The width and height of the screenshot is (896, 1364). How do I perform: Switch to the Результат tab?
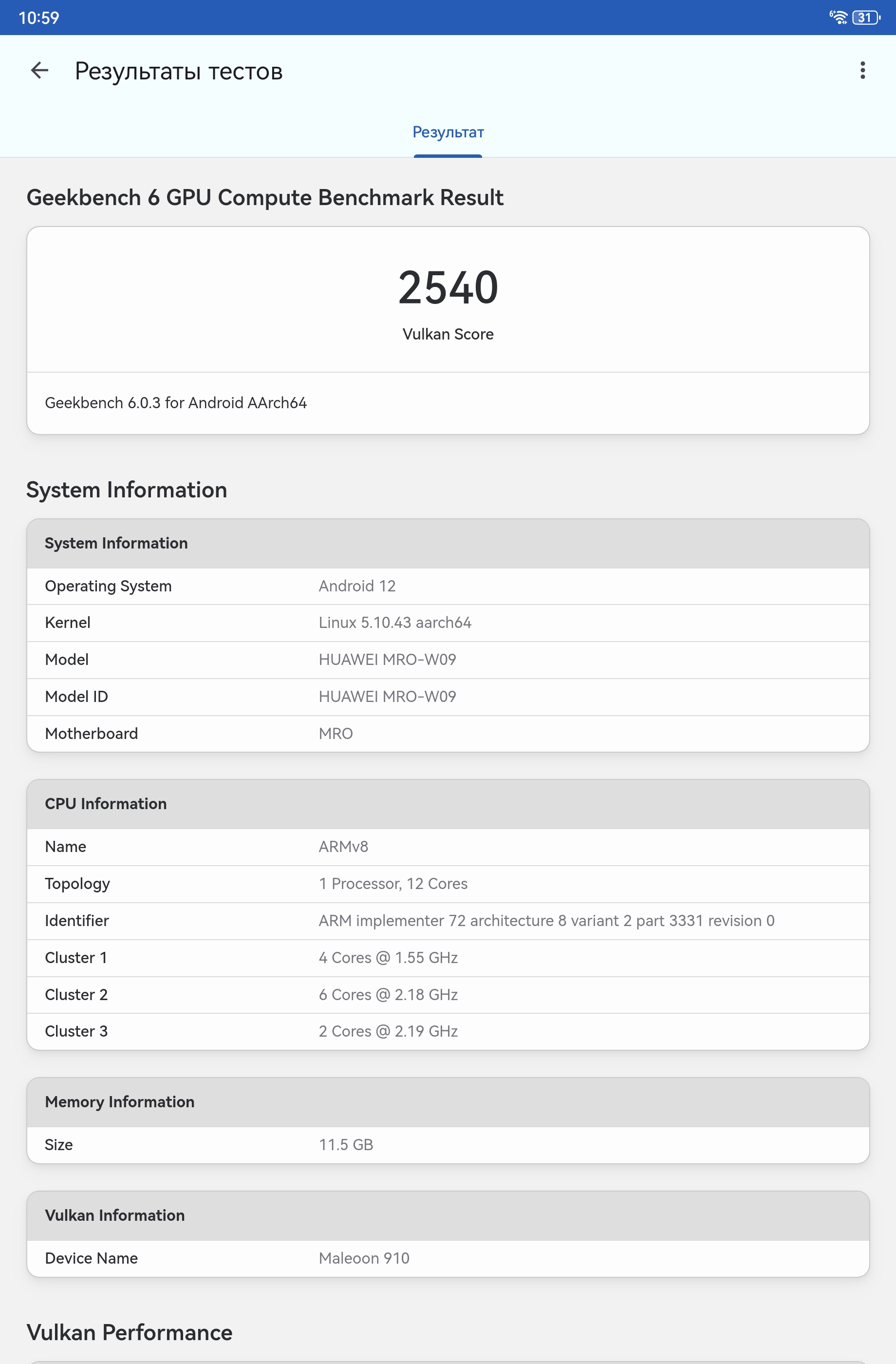448,133
